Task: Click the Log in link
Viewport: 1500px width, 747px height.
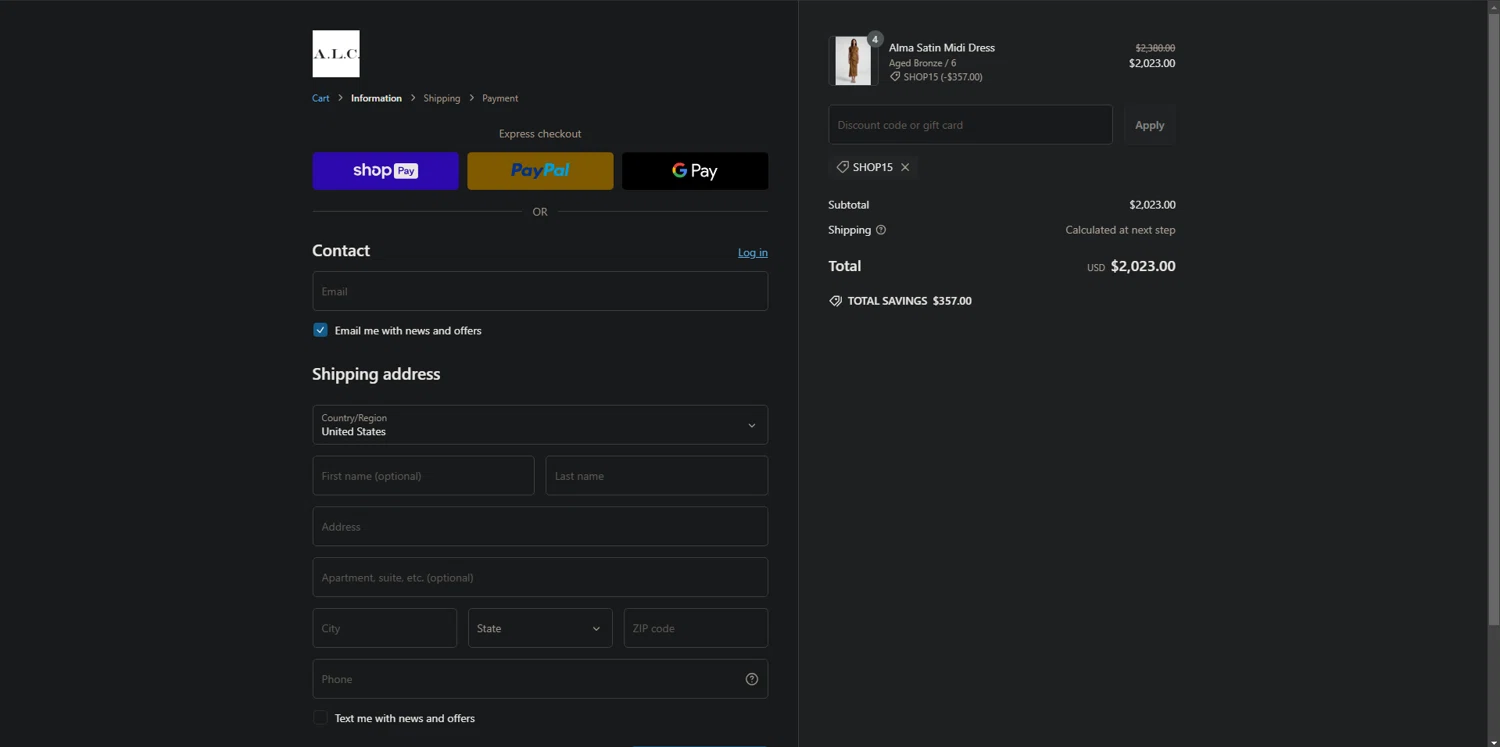Action: pos(753,253)
